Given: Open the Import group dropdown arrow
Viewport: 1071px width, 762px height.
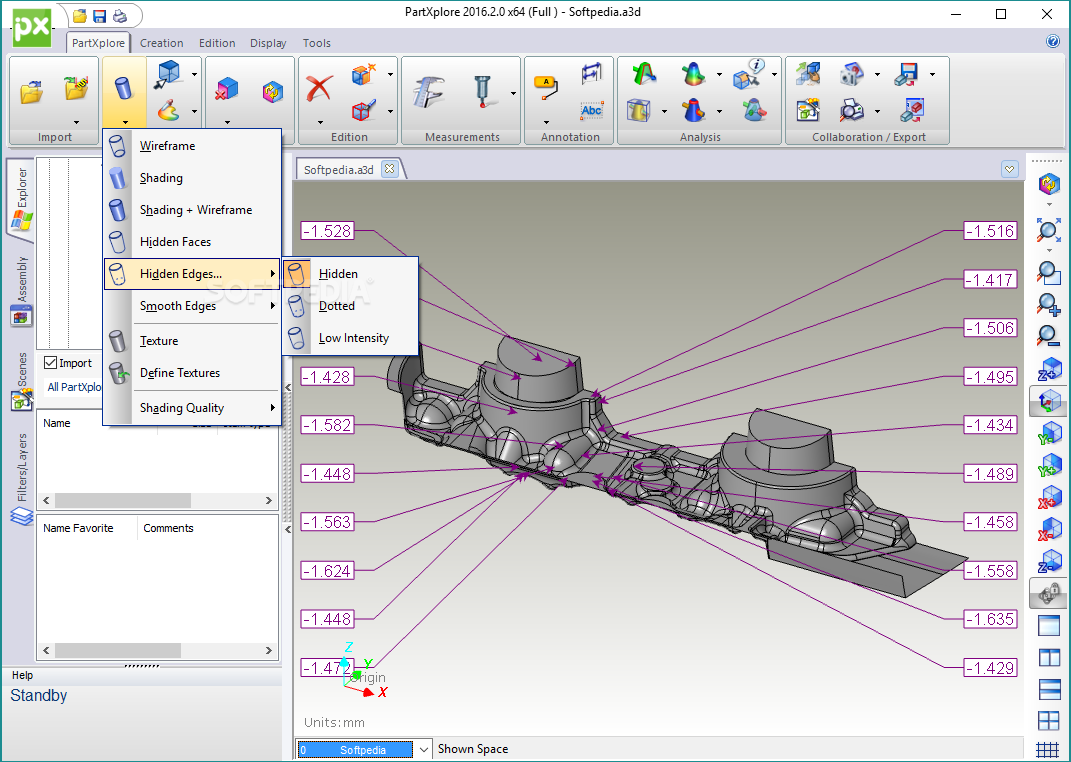Looking at the screenshot, I should (76, 123).
